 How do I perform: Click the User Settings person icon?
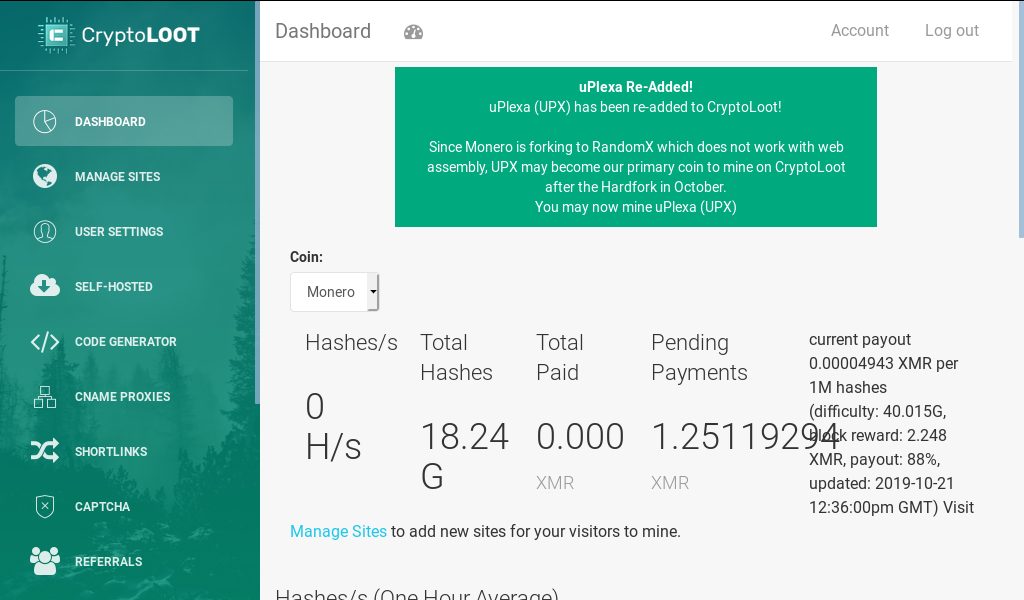pyautogui.click(x=44, y=231)
